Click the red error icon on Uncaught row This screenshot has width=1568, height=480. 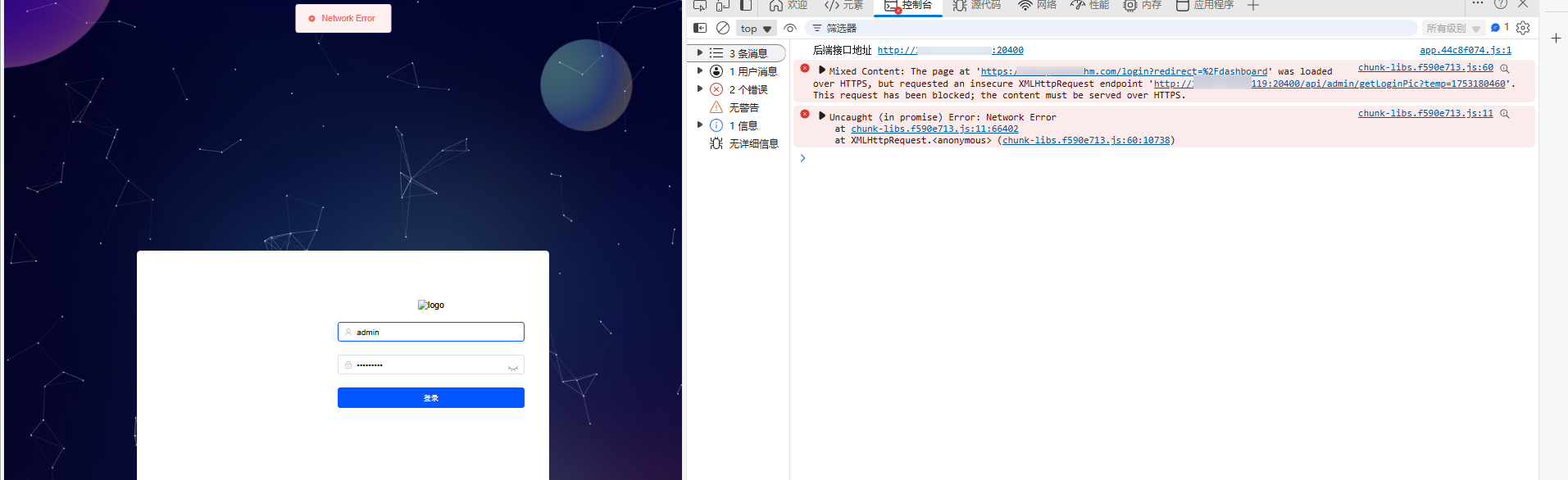pyautogui.click(x=805, y=114)
